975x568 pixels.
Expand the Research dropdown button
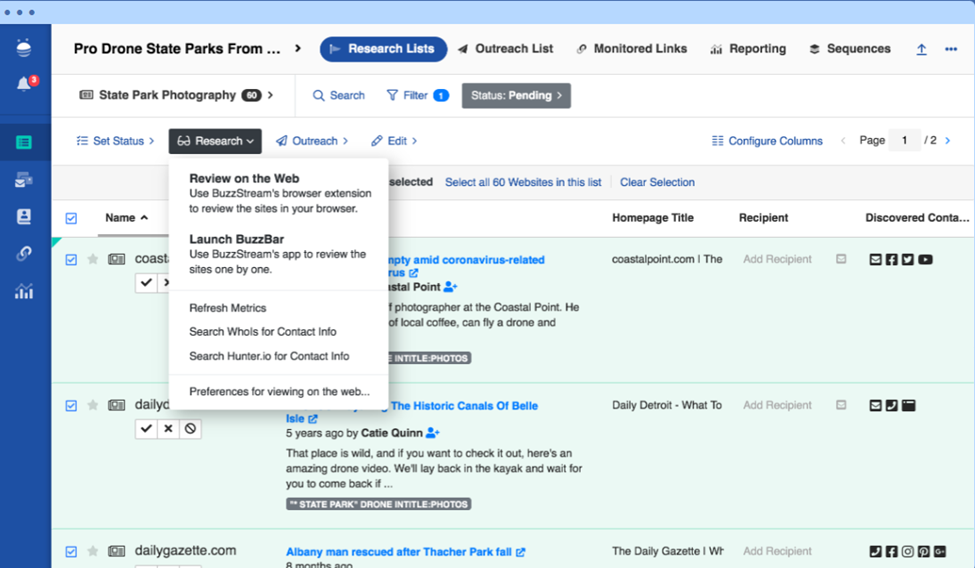tap(215, 141)
